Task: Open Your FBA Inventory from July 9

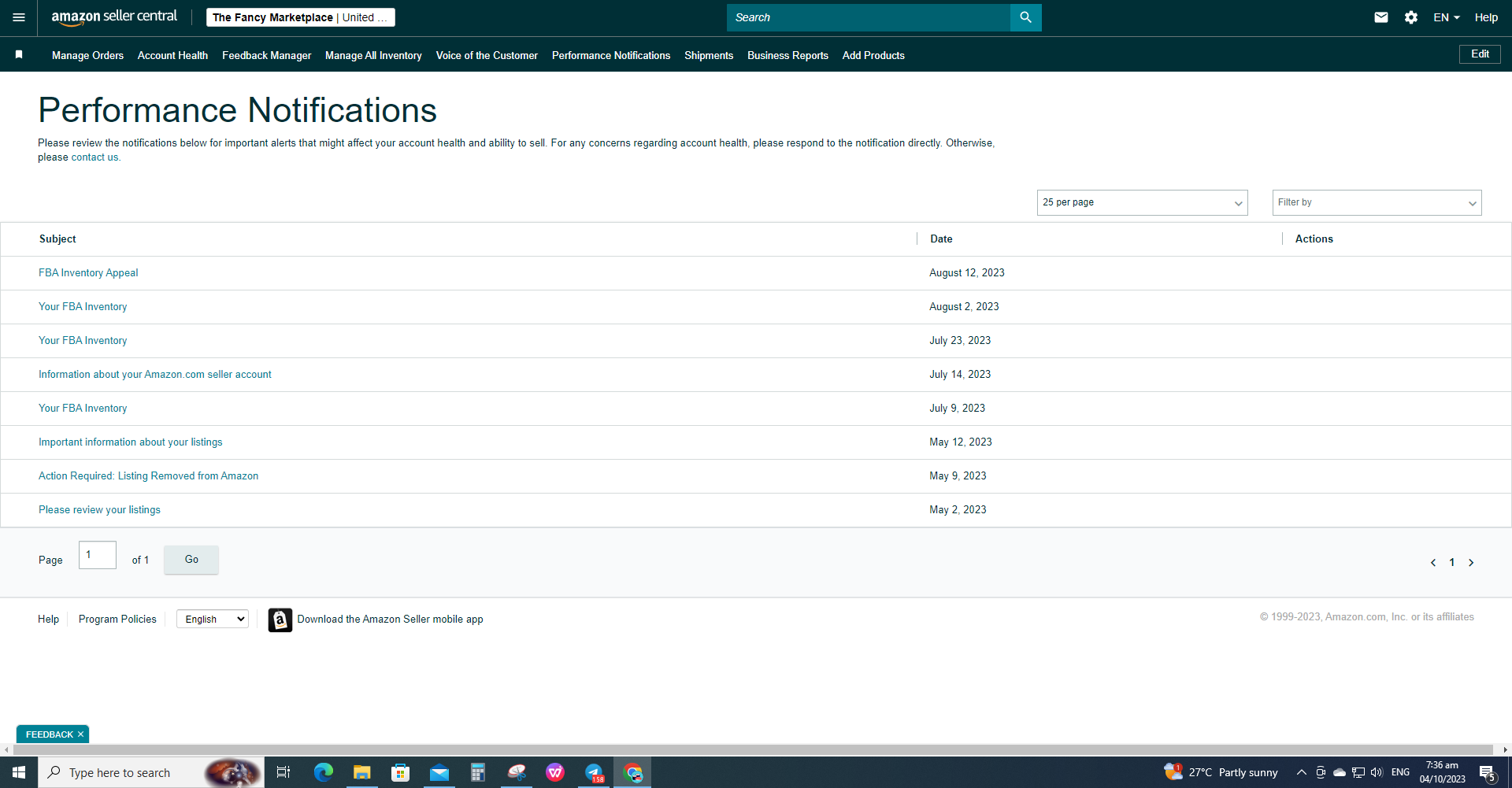Action: click(x=83, y=409)
